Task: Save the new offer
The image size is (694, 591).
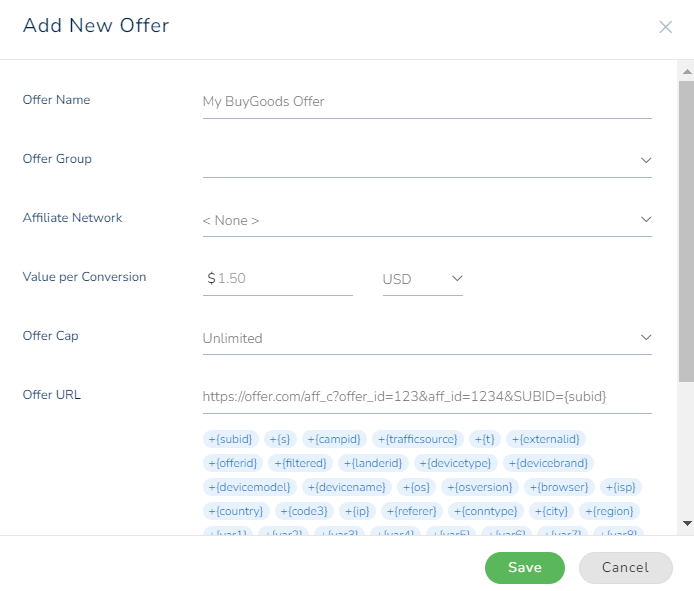Action: (x=524, y=568)
